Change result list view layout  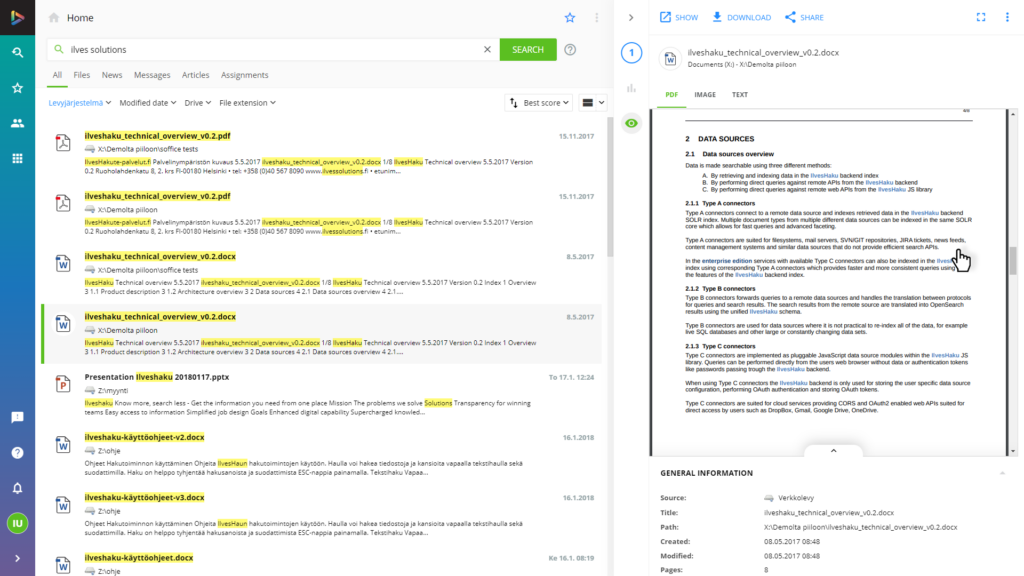click(593, 103)
